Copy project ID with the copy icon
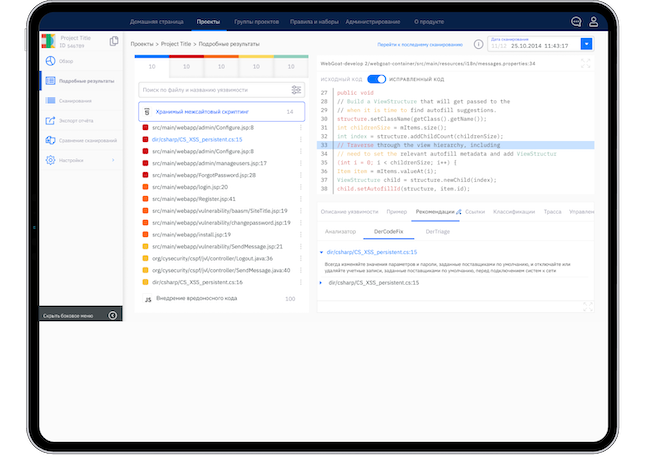650x469 pixels. pyautogui.click(x=114, y=41)
